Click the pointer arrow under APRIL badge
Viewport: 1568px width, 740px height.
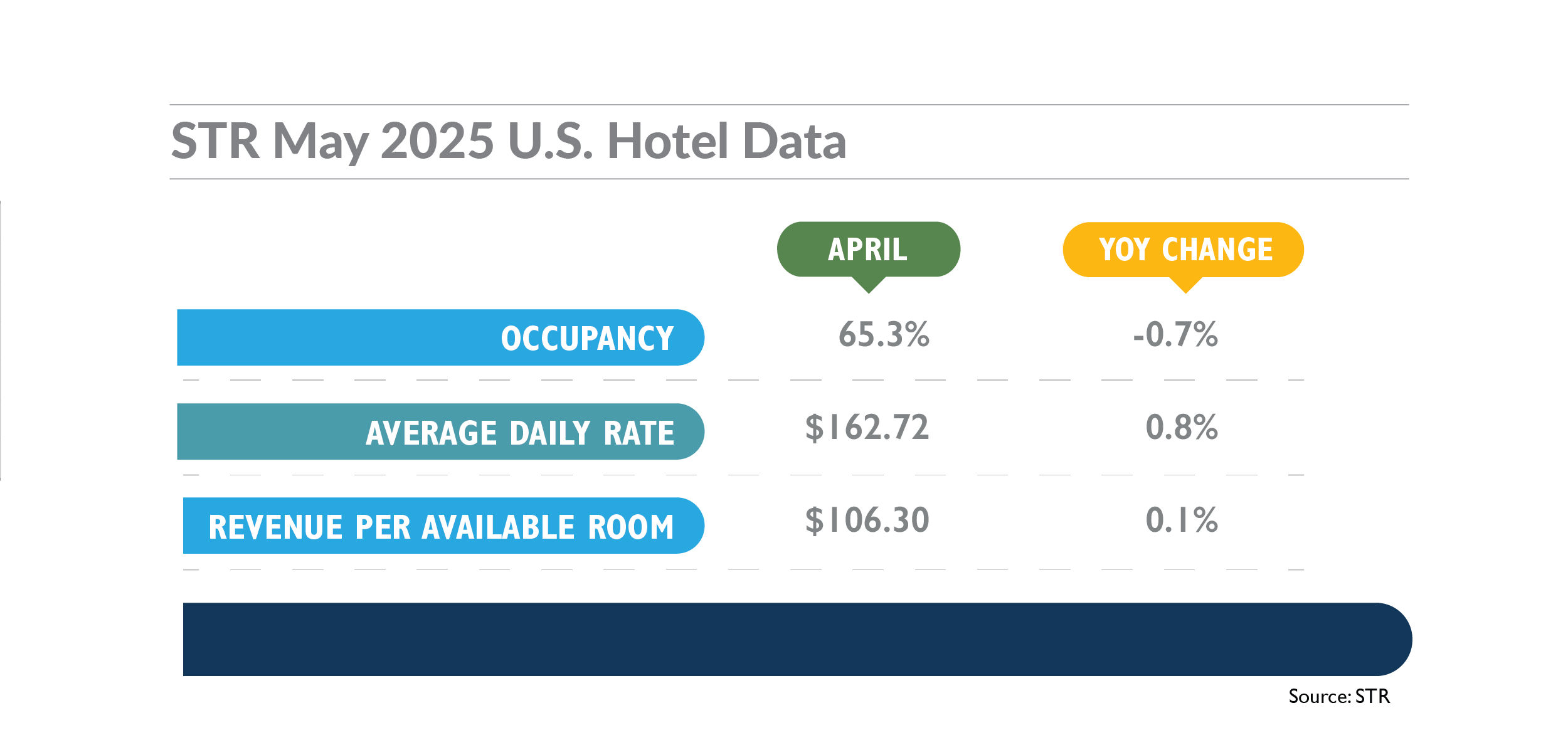tap(869, 285)
